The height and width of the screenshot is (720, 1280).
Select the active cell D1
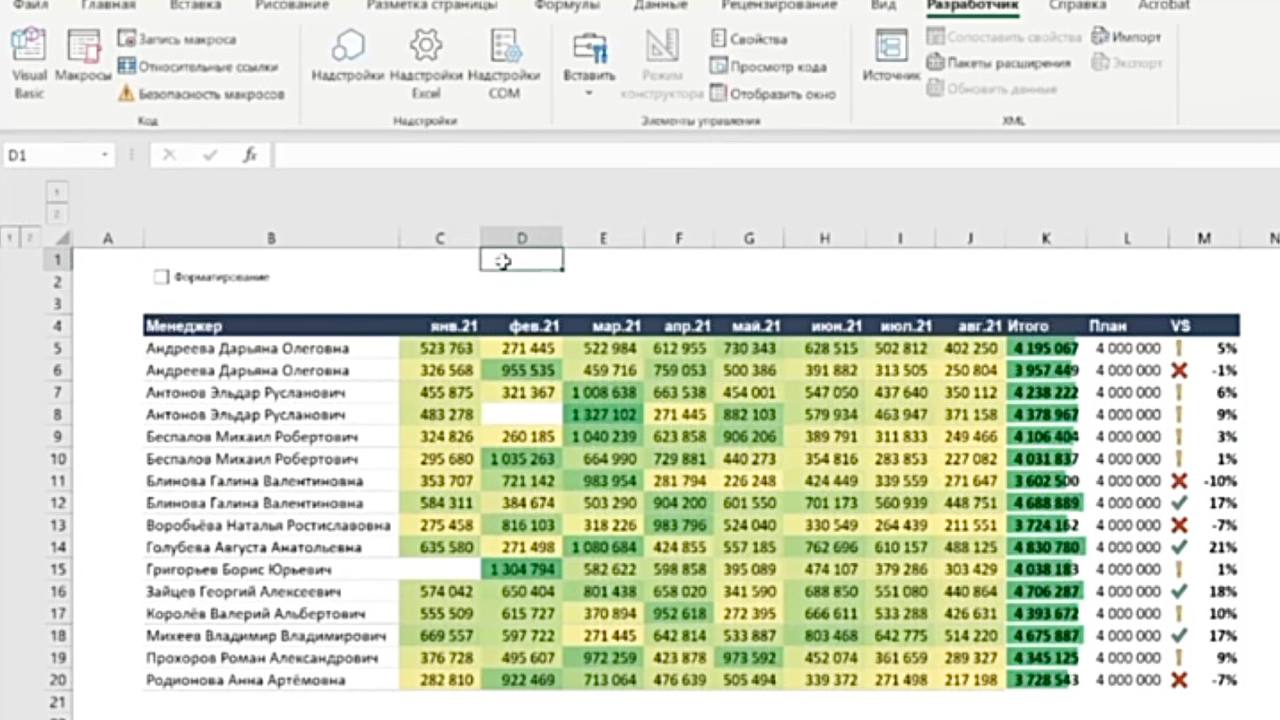click(521, 260)
